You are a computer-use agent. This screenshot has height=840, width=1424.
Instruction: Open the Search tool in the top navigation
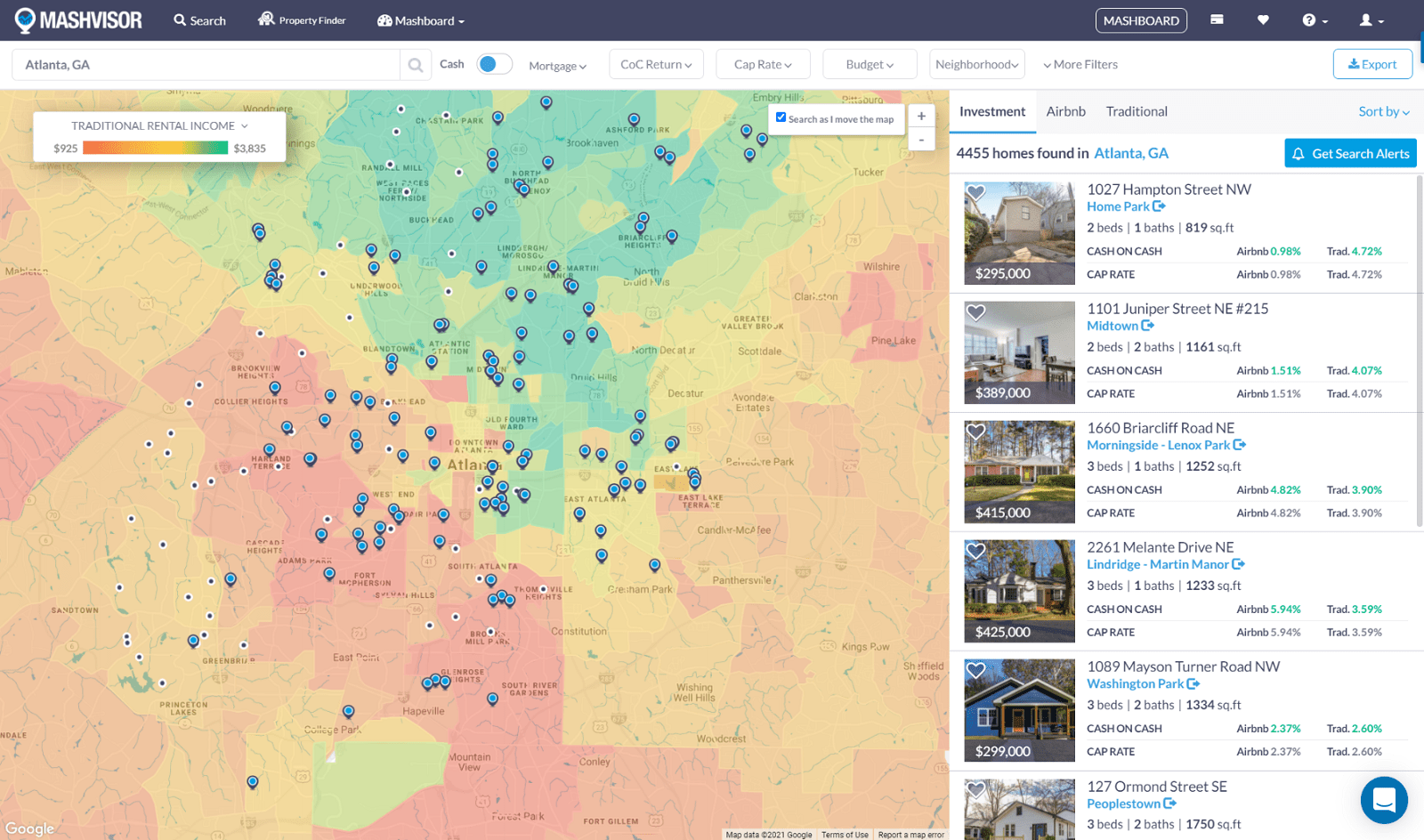coord(199,20)
